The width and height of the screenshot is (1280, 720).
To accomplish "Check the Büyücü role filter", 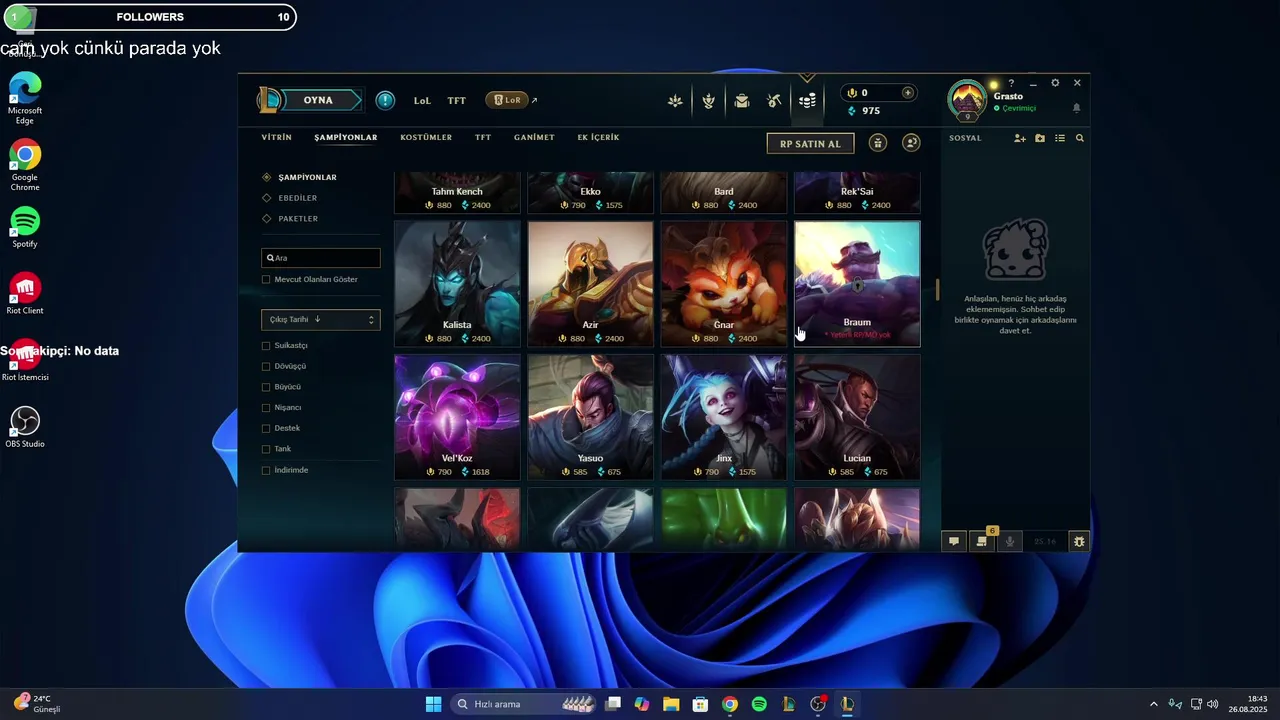I will pos(266,387).
